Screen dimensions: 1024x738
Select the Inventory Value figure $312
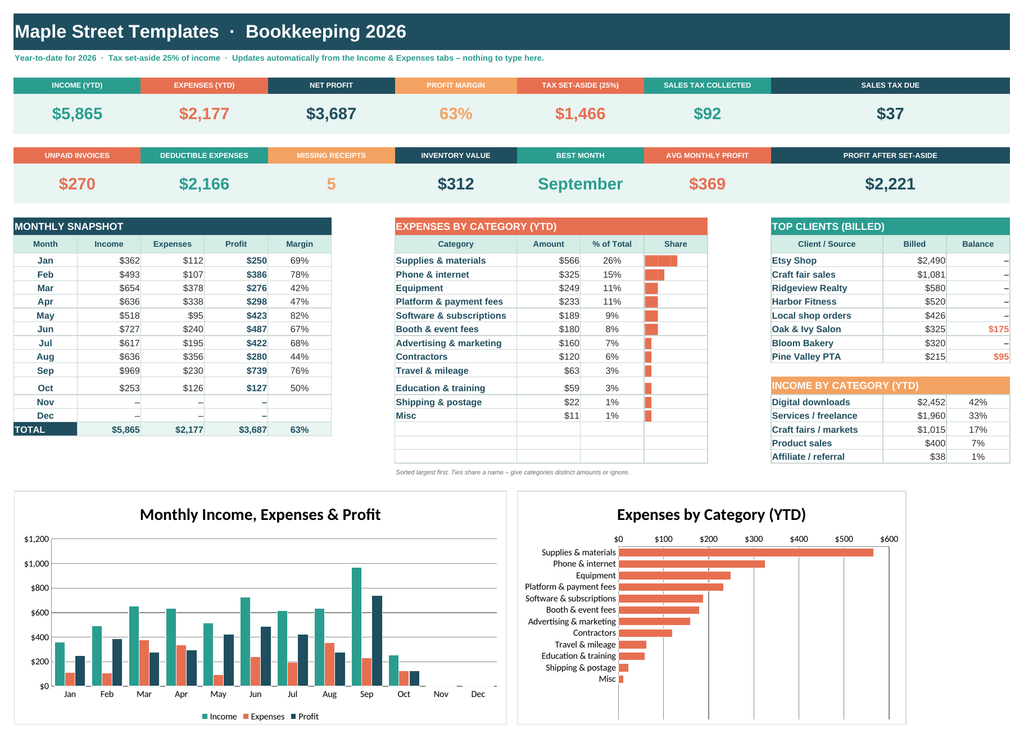point(455,184)
